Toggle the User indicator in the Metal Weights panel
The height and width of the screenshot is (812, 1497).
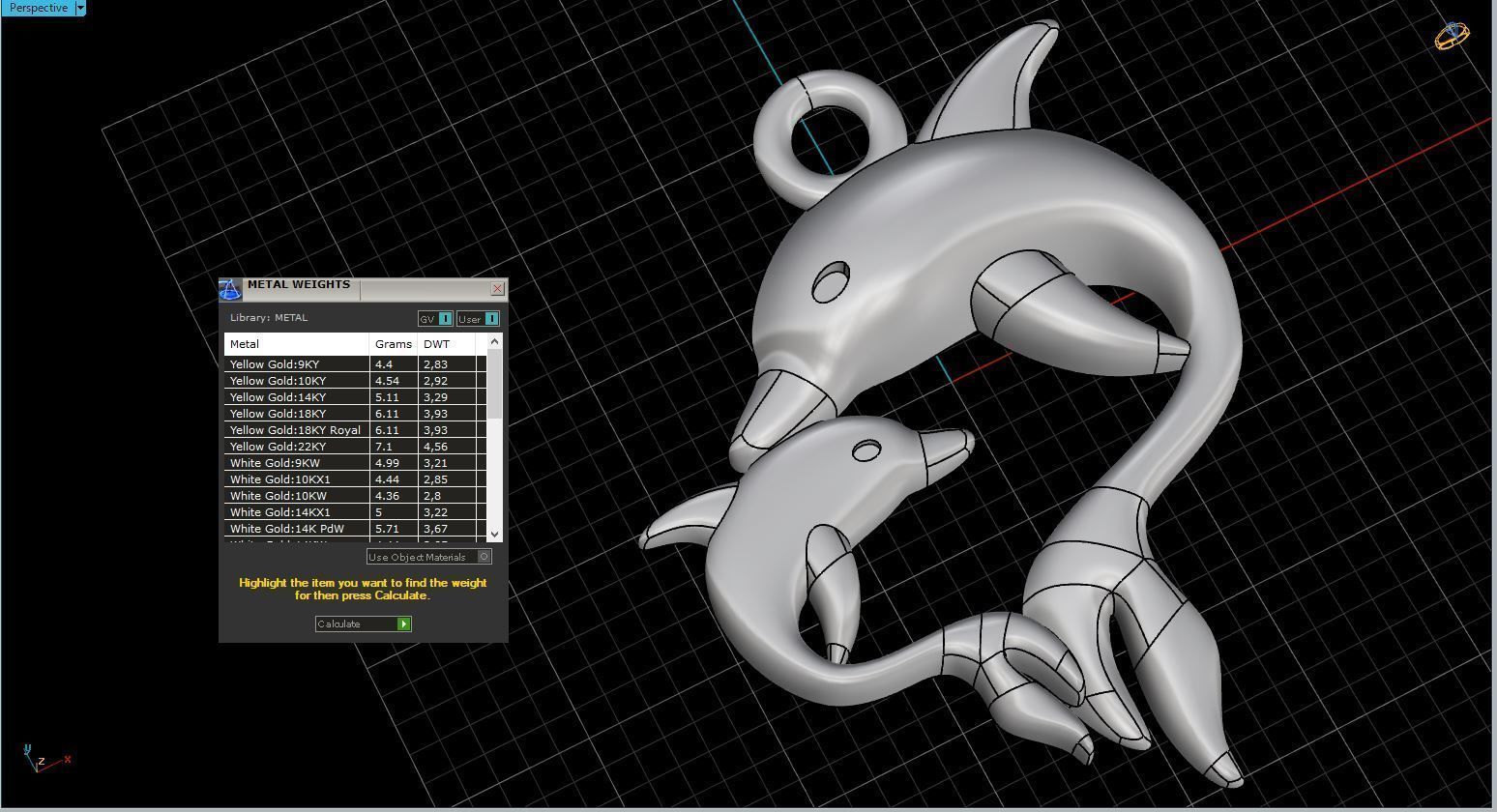pyautogui.click(x=478, y=318)
